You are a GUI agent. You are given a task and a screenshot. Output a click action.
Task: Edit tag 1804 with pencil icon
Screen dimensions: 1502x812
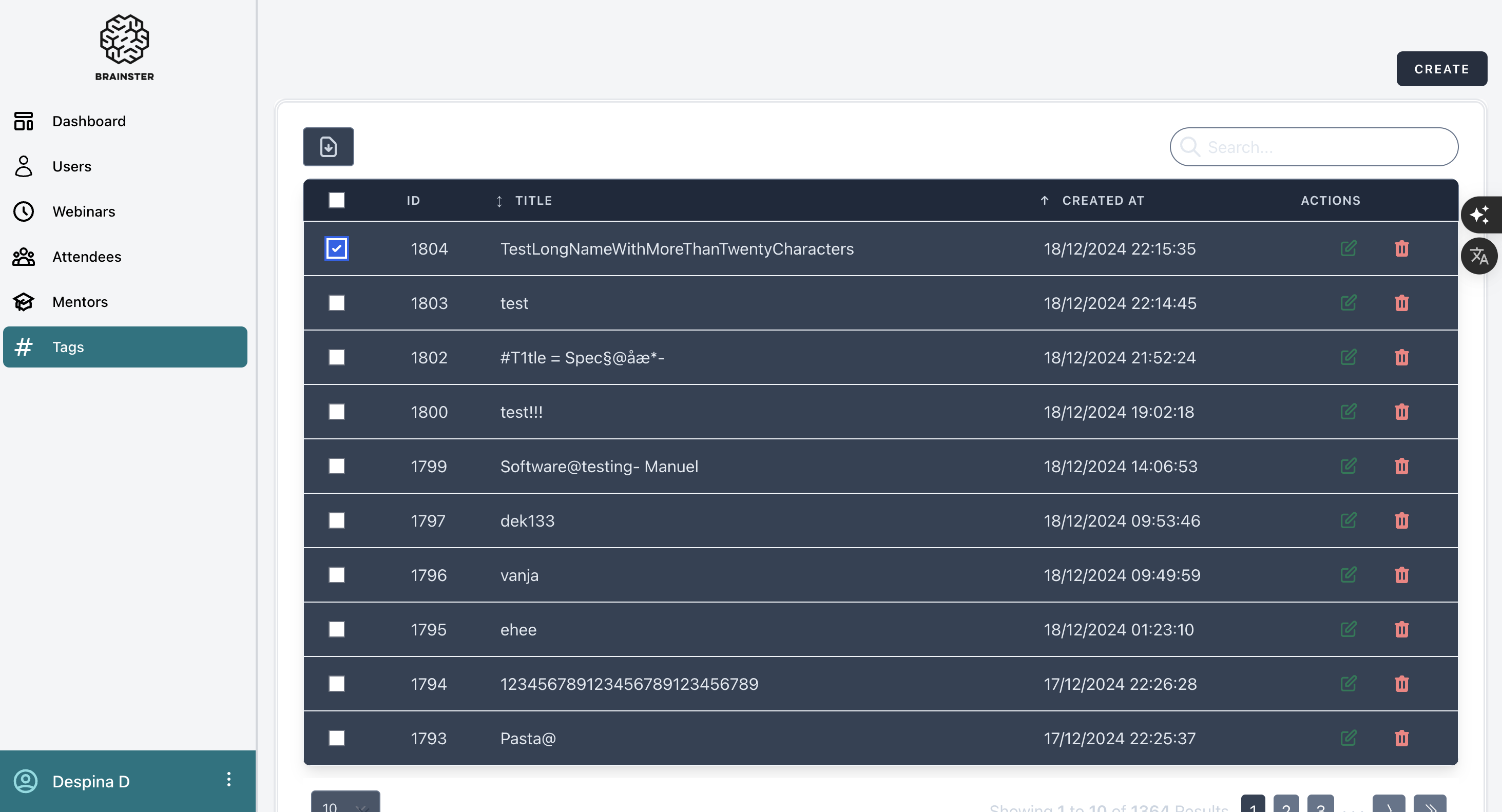pyautogui.click(x=1348, y=249)
